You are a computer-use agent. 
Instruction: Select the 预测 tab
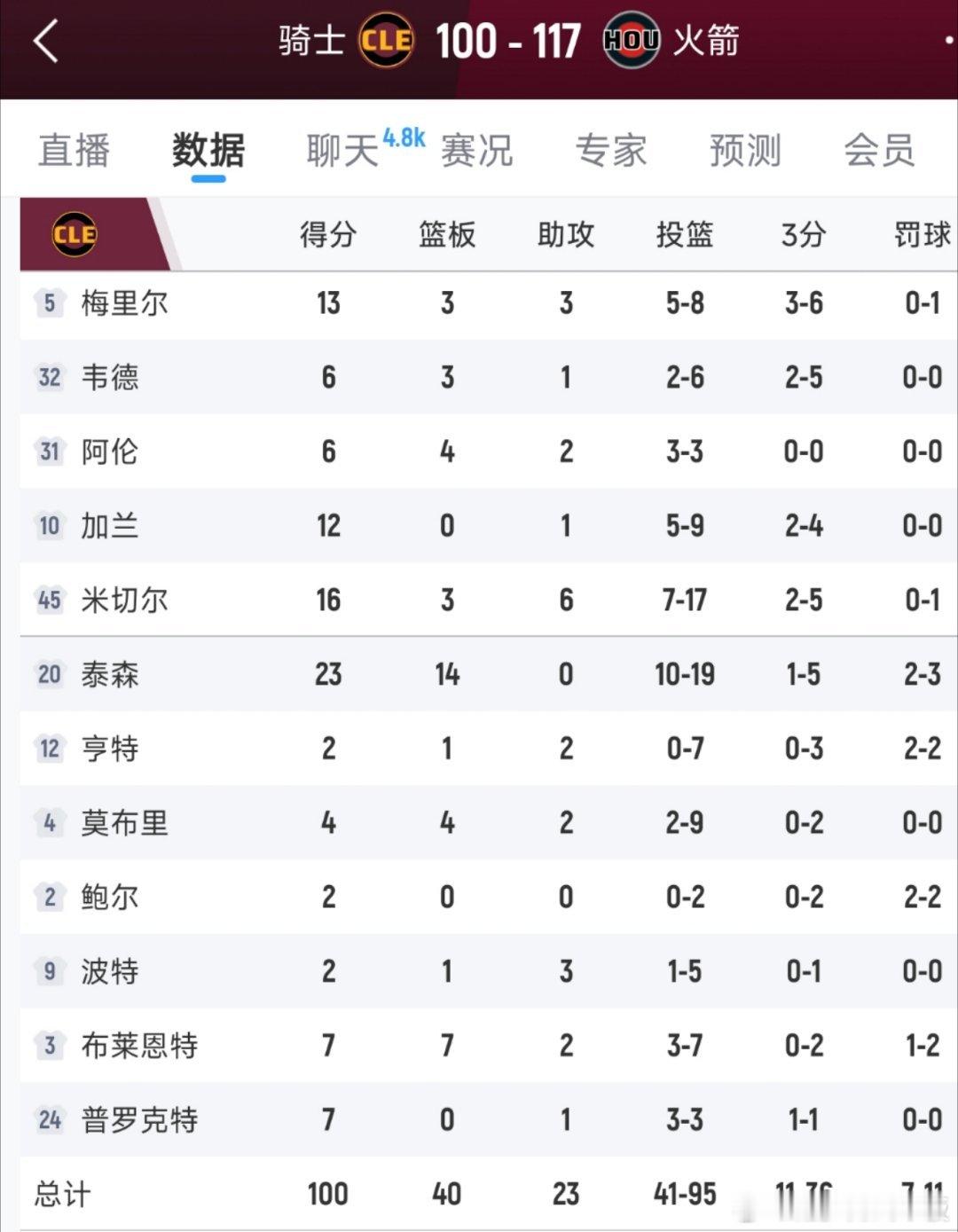click(x=745, y=150)
